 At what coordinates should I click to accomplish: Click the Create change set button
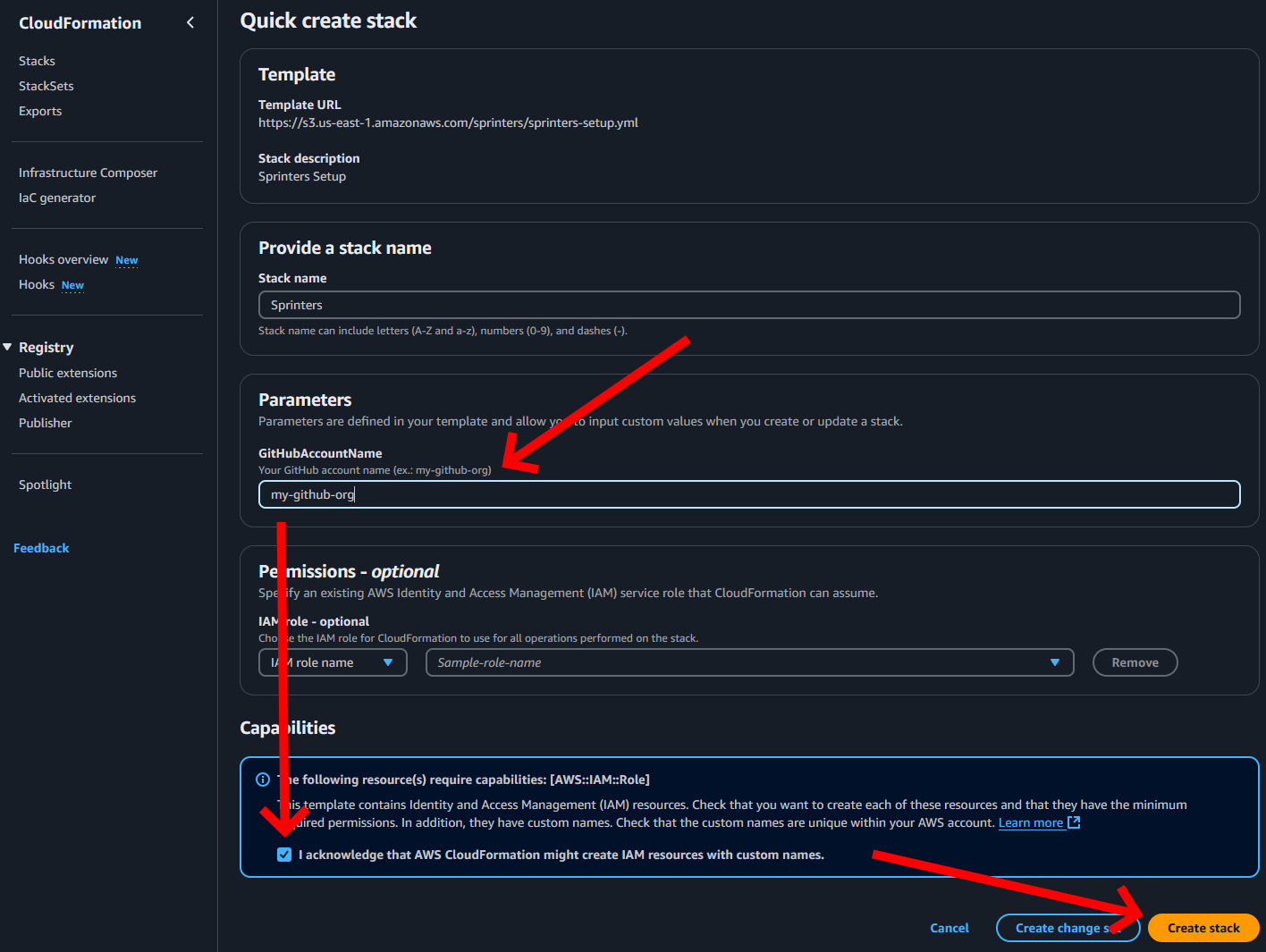point(1068,928)
